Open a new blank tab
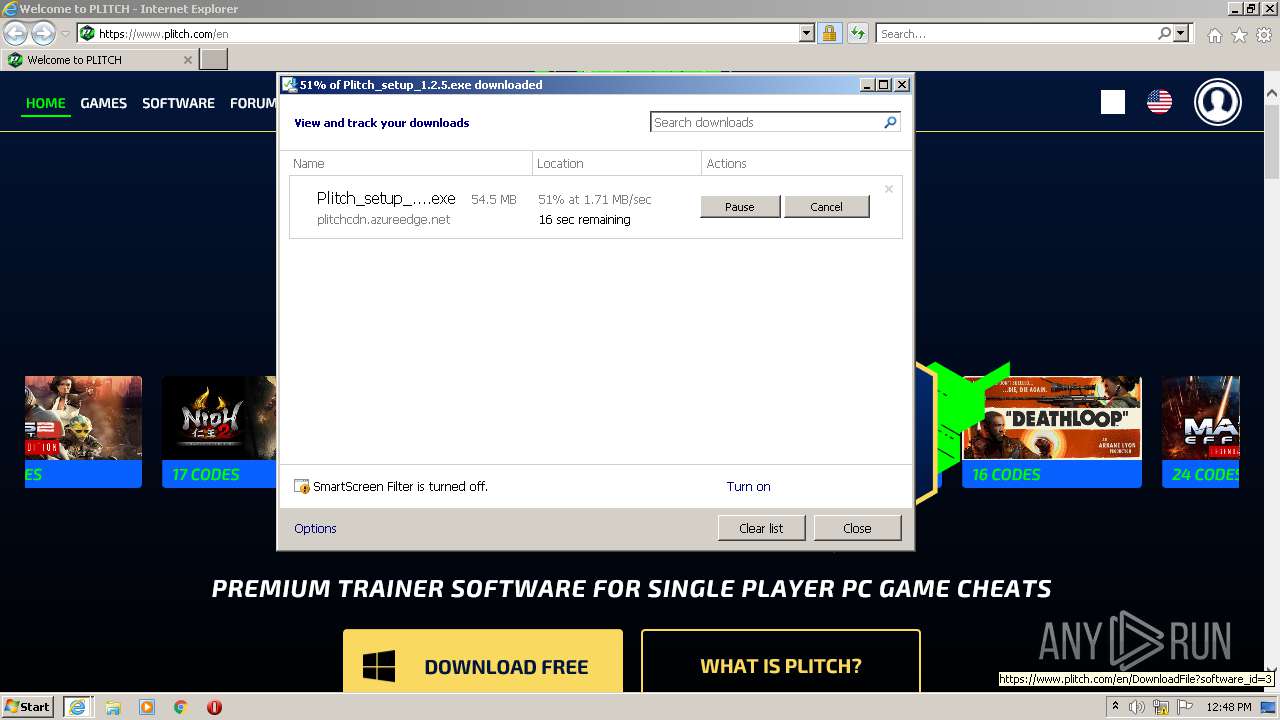1280x720 pixels. click(x=214, y=60)
